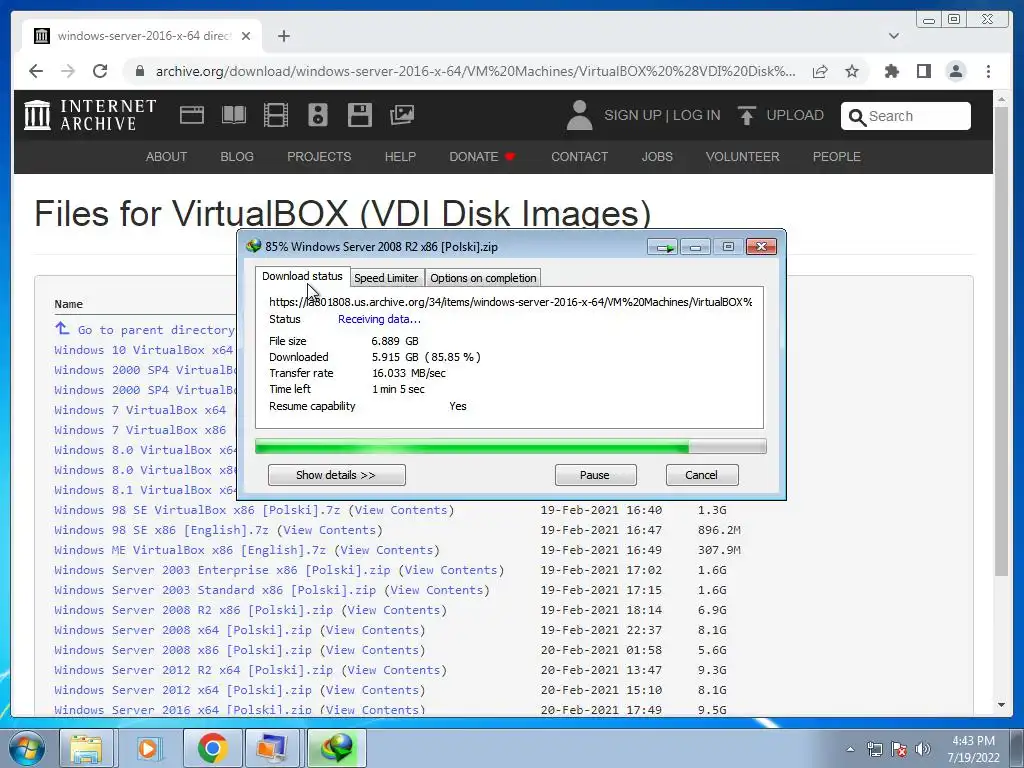
Task: Click the scrollbar down arrow
Action: click(1002, 705)
